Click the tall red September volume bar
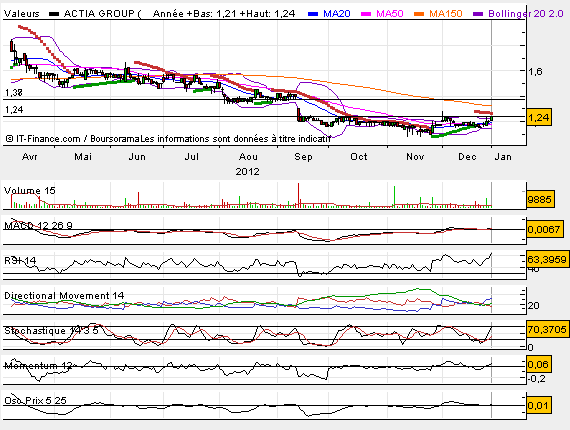 (x=298, y=195)
